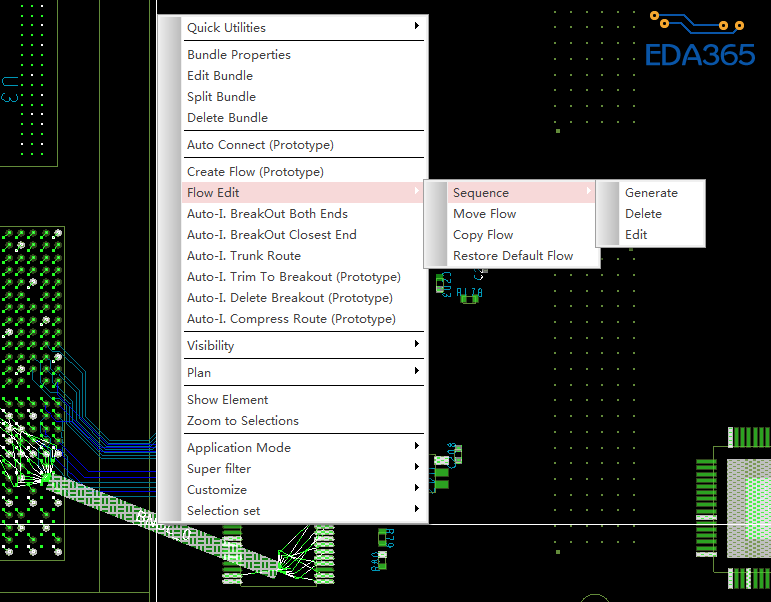Choose Create Flow (Prototype)
This screenshot has width=771, height=602.
pos(255,172)
